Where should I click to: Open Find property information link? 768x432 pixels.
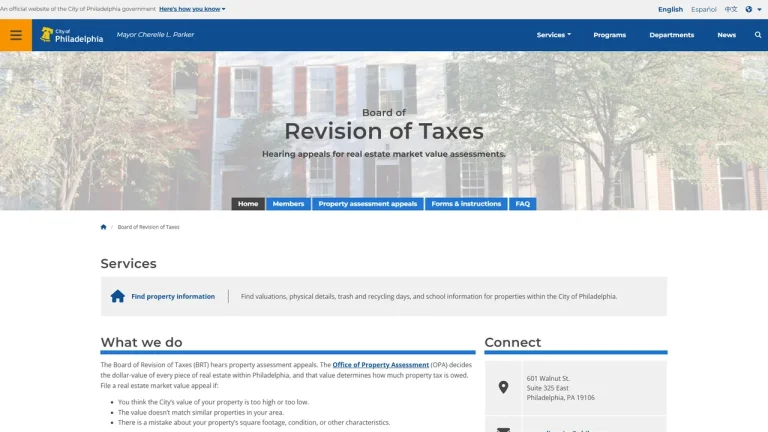(173, 296)
